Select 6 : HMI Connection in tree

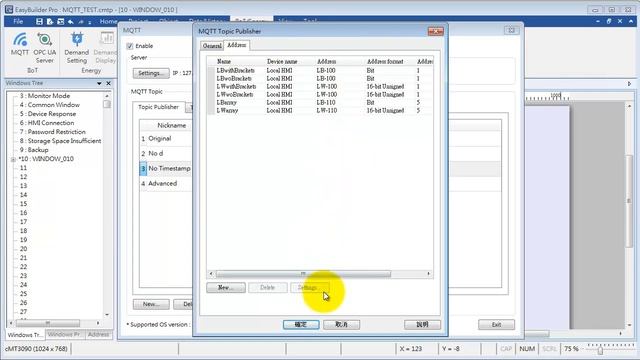click(x=47, y=123)
